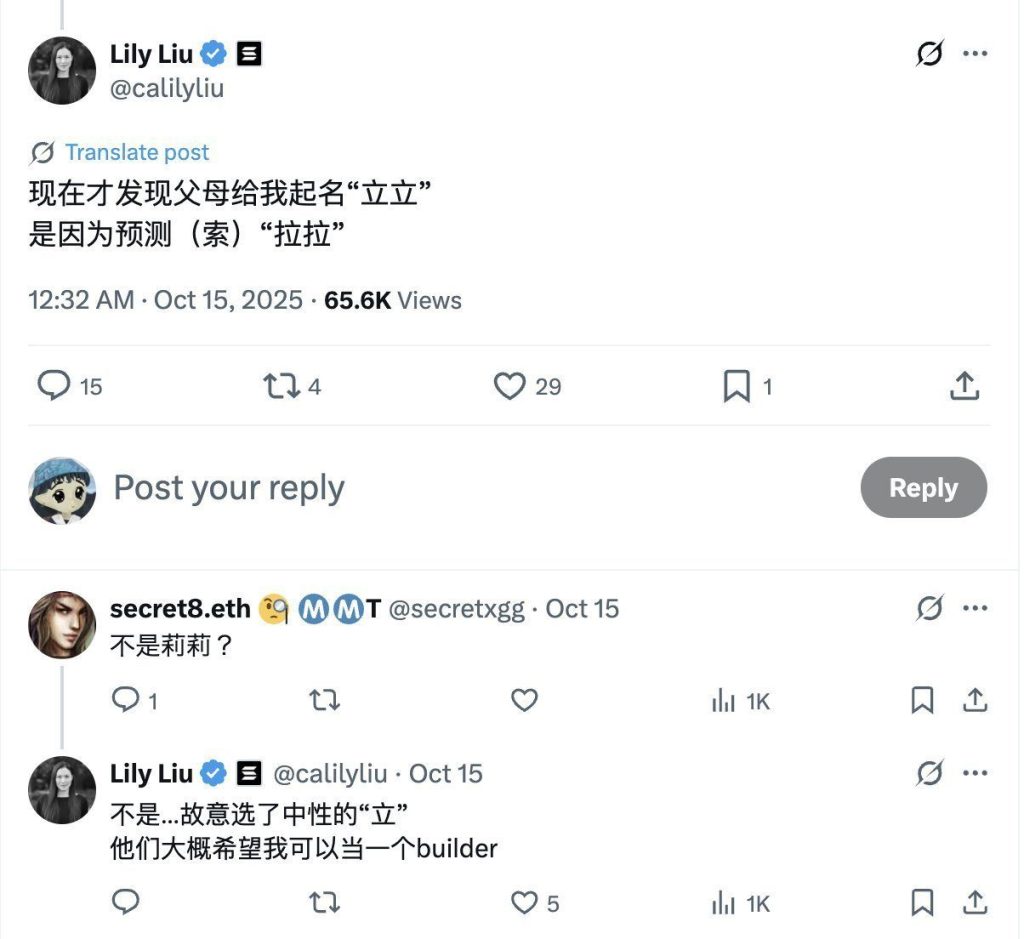Share the main post via upload icon

tap(964, 386)
